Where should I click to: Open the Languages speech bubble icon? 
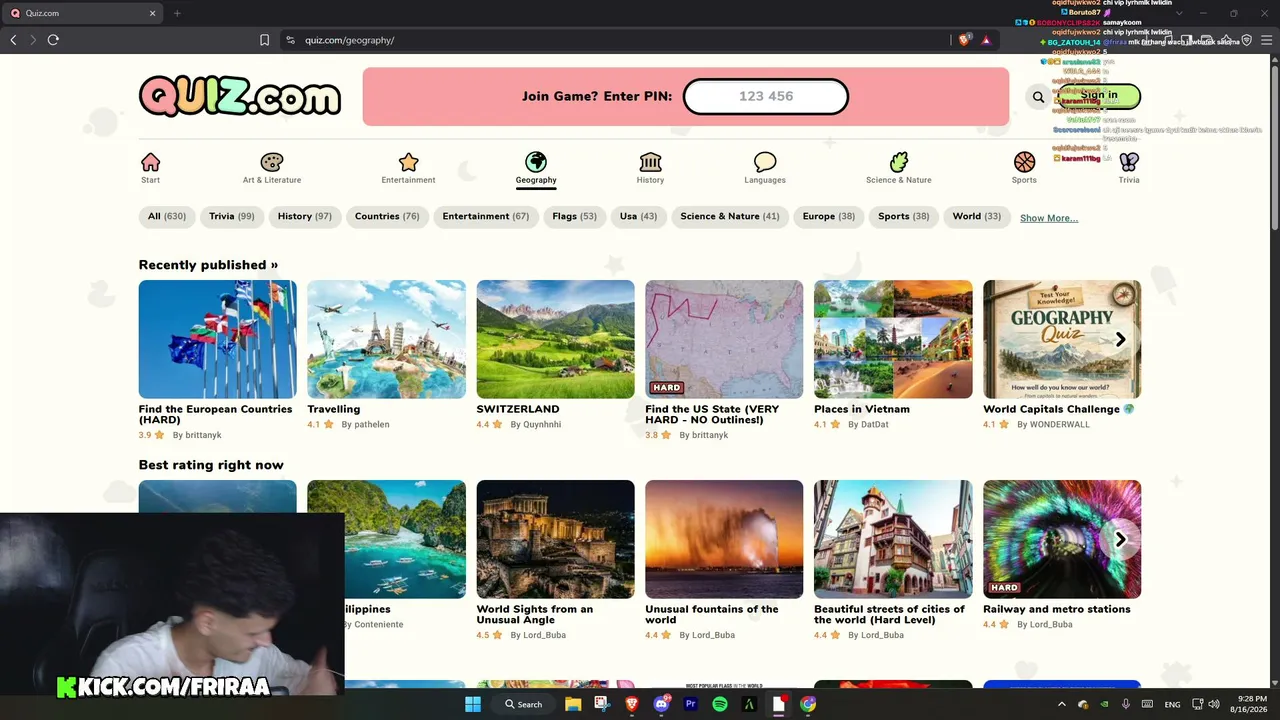pos(765,162)
